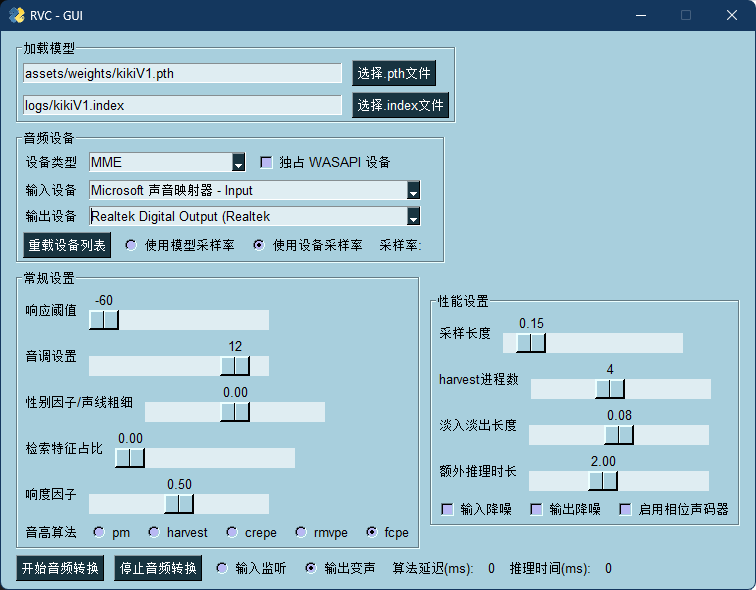Select harvest pitch algorithm
This screenshot has width=756, height=590.
point(154,532)
